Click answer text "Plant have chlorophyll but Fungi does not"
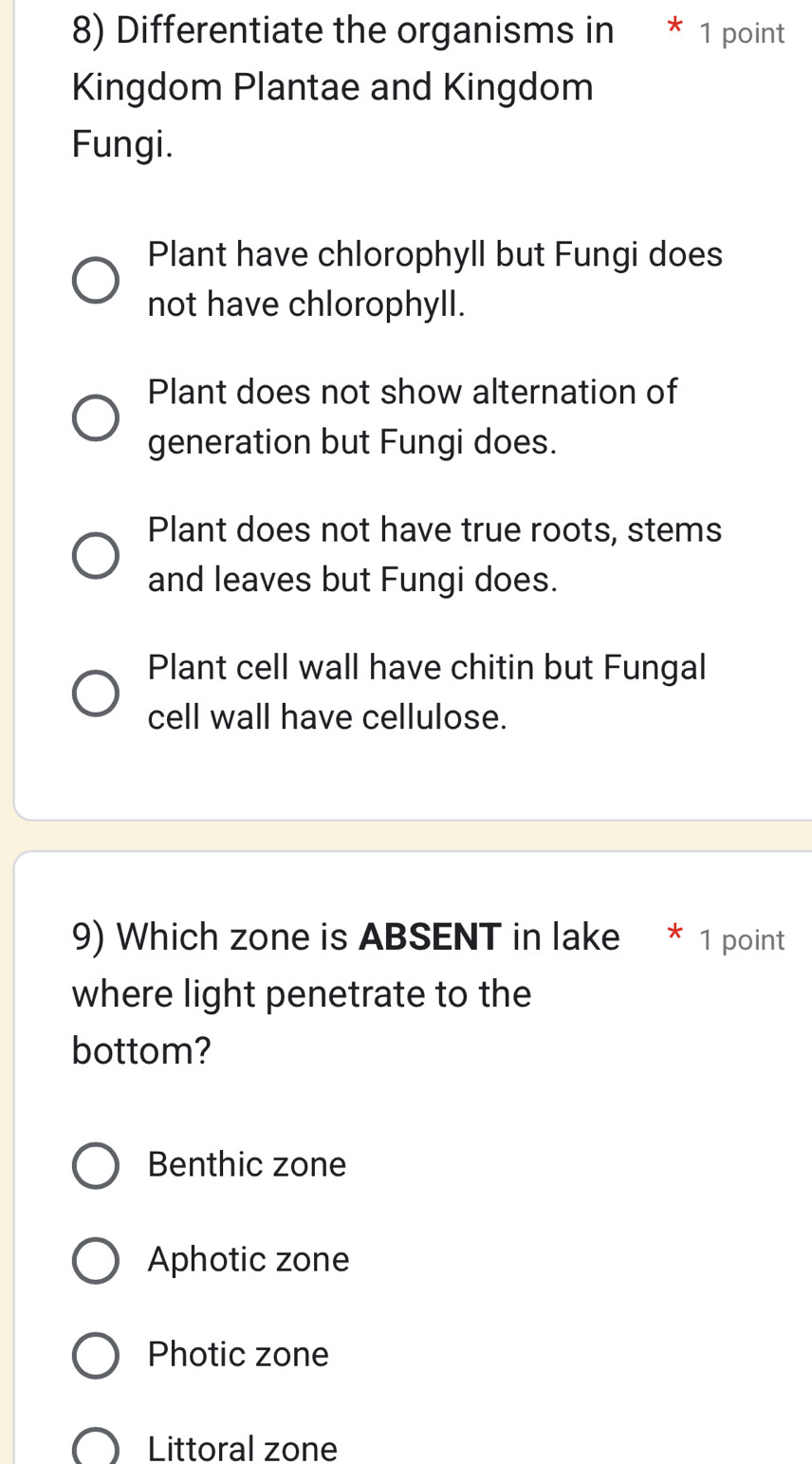 tap(434, 280)
